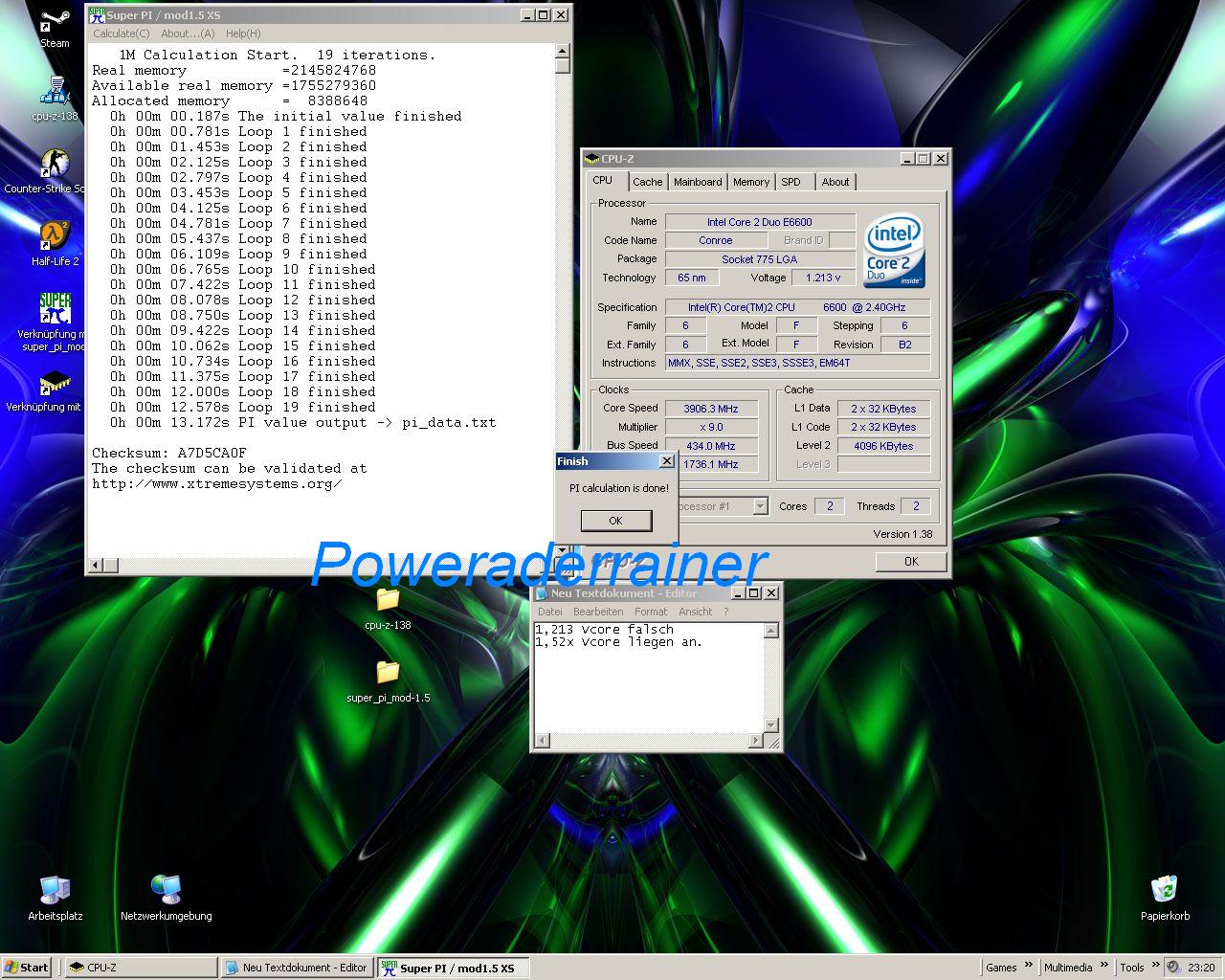
Task: Click the Core Speed value 3906.3 MHz
Action: [711, 409]
